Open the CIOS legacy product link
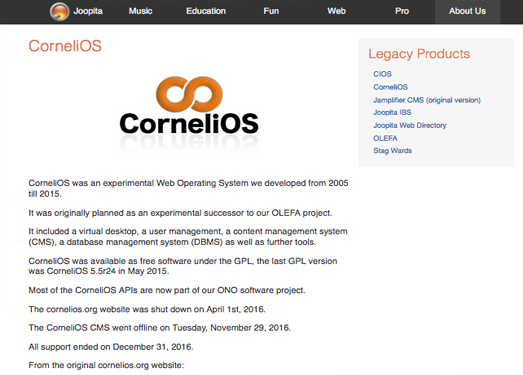523x375 pixels. (x=382, y=74)
